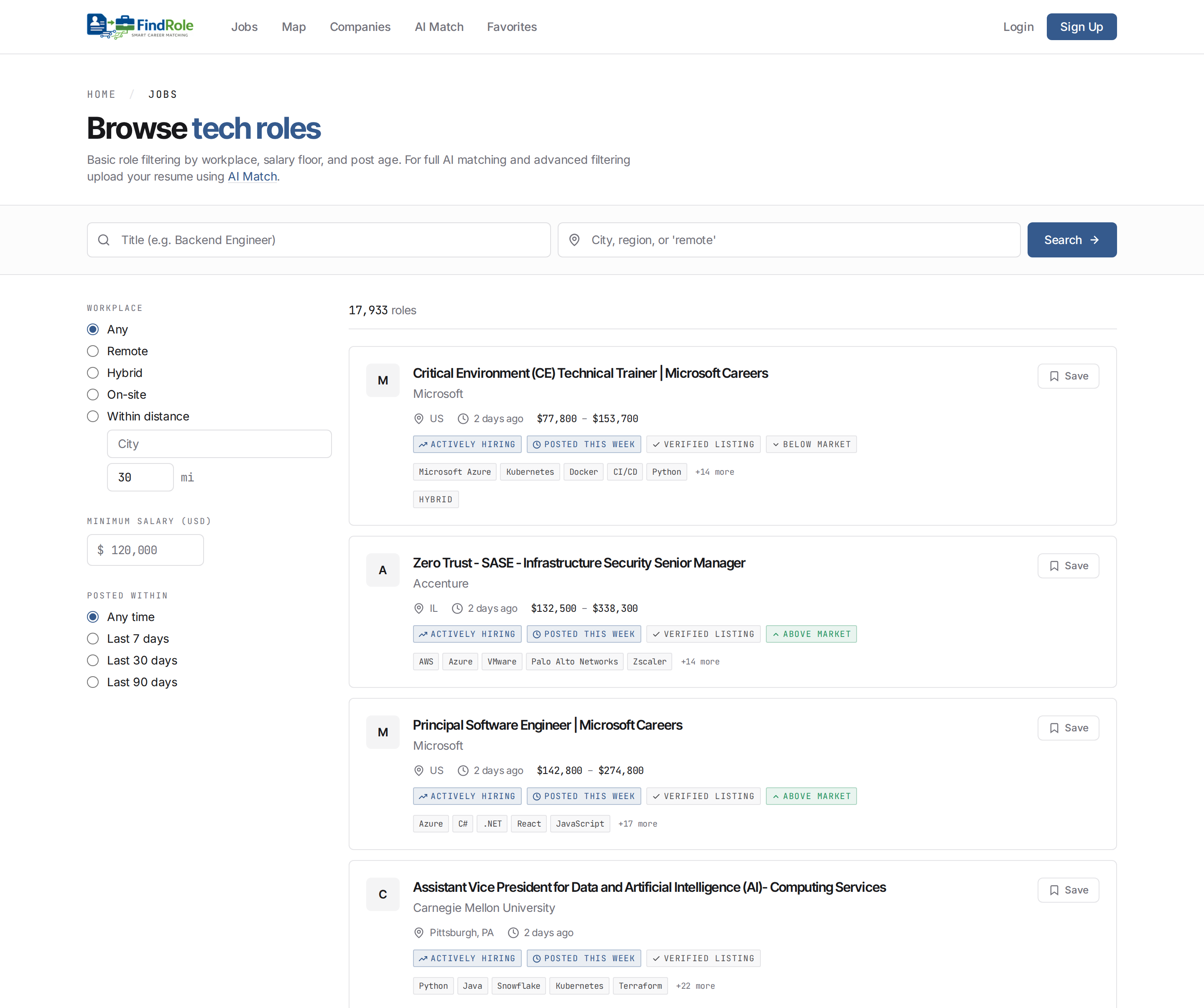Screen dimensions: 1204x1008
Task: Open Principal Software Engineer job listing
Action: point(548,725)
